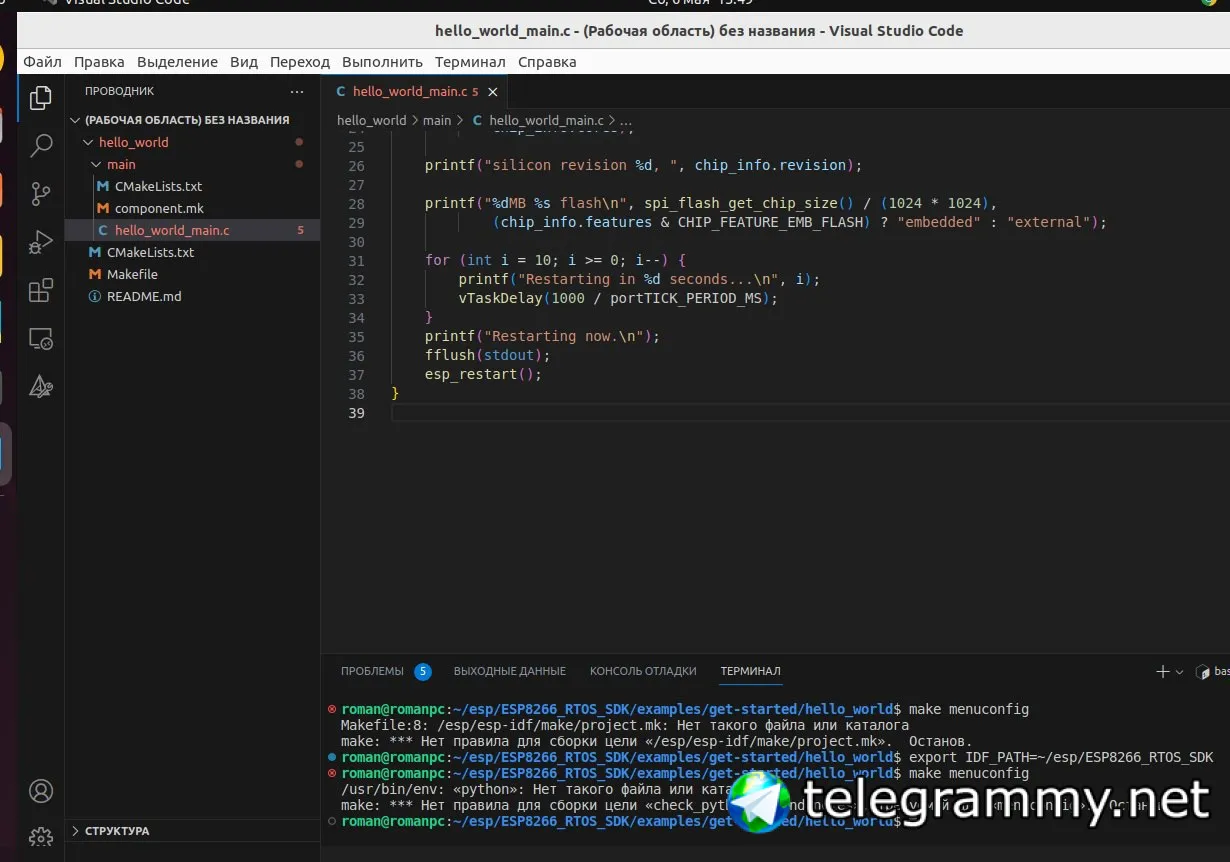This screenshot has width=1230, height=862.
Task: Open README.md in explorer
Action: 144,296
